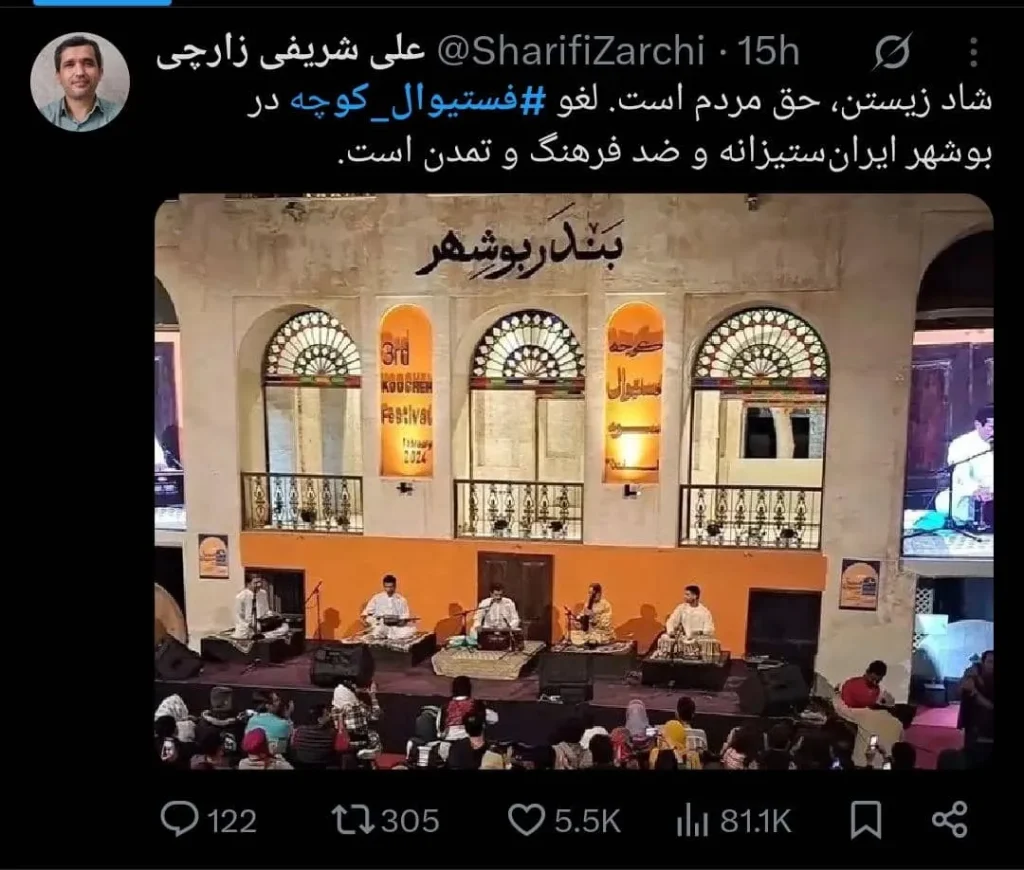Click the tweet text body

pos(619,128)
